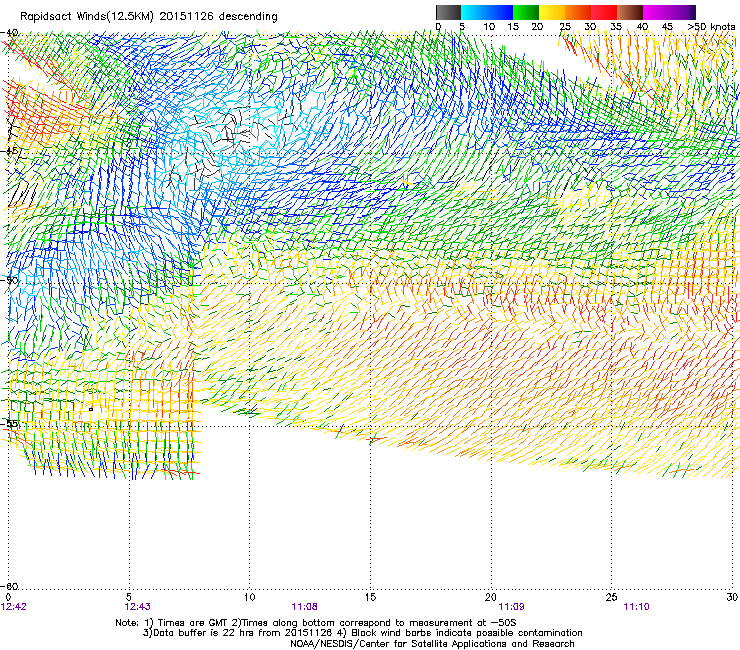
Task: Click the purple 11:08 time stamp
Action: 304,607
